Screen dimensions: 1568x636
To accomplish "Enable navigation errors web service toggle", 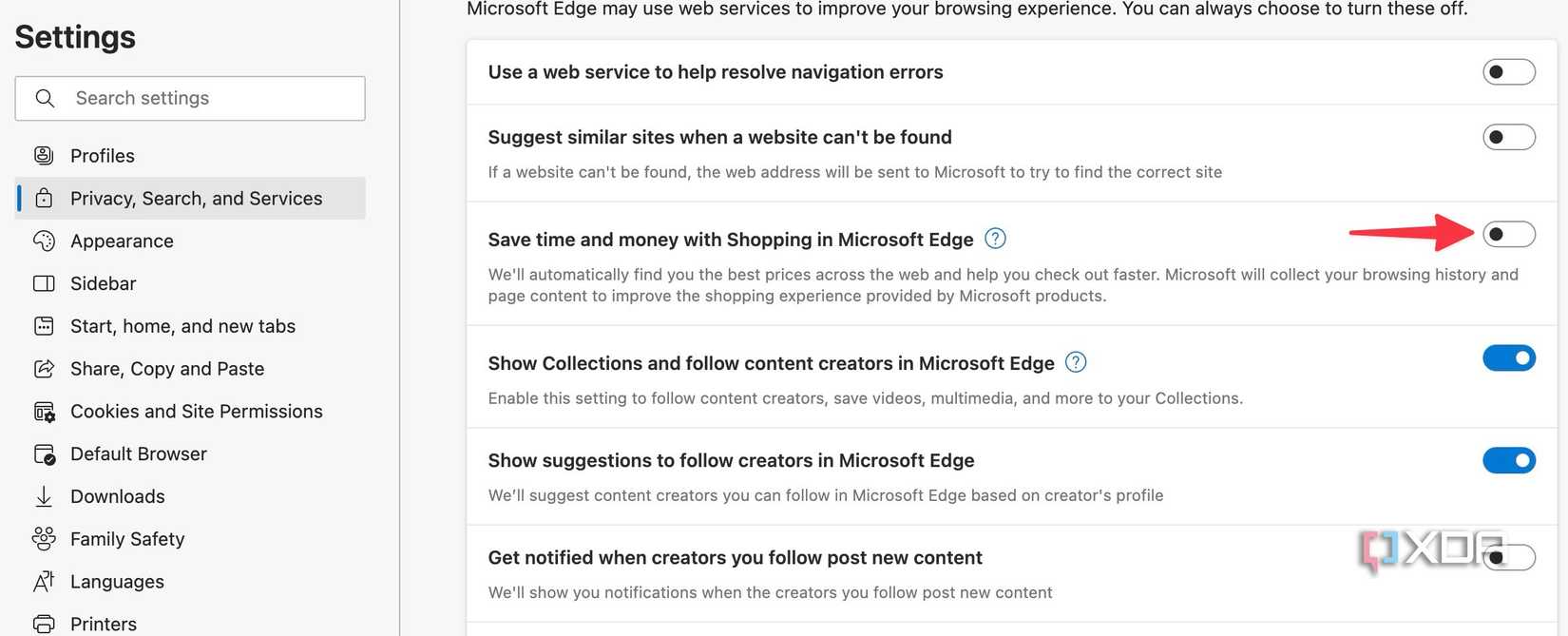I will (x=1508, y=72).
